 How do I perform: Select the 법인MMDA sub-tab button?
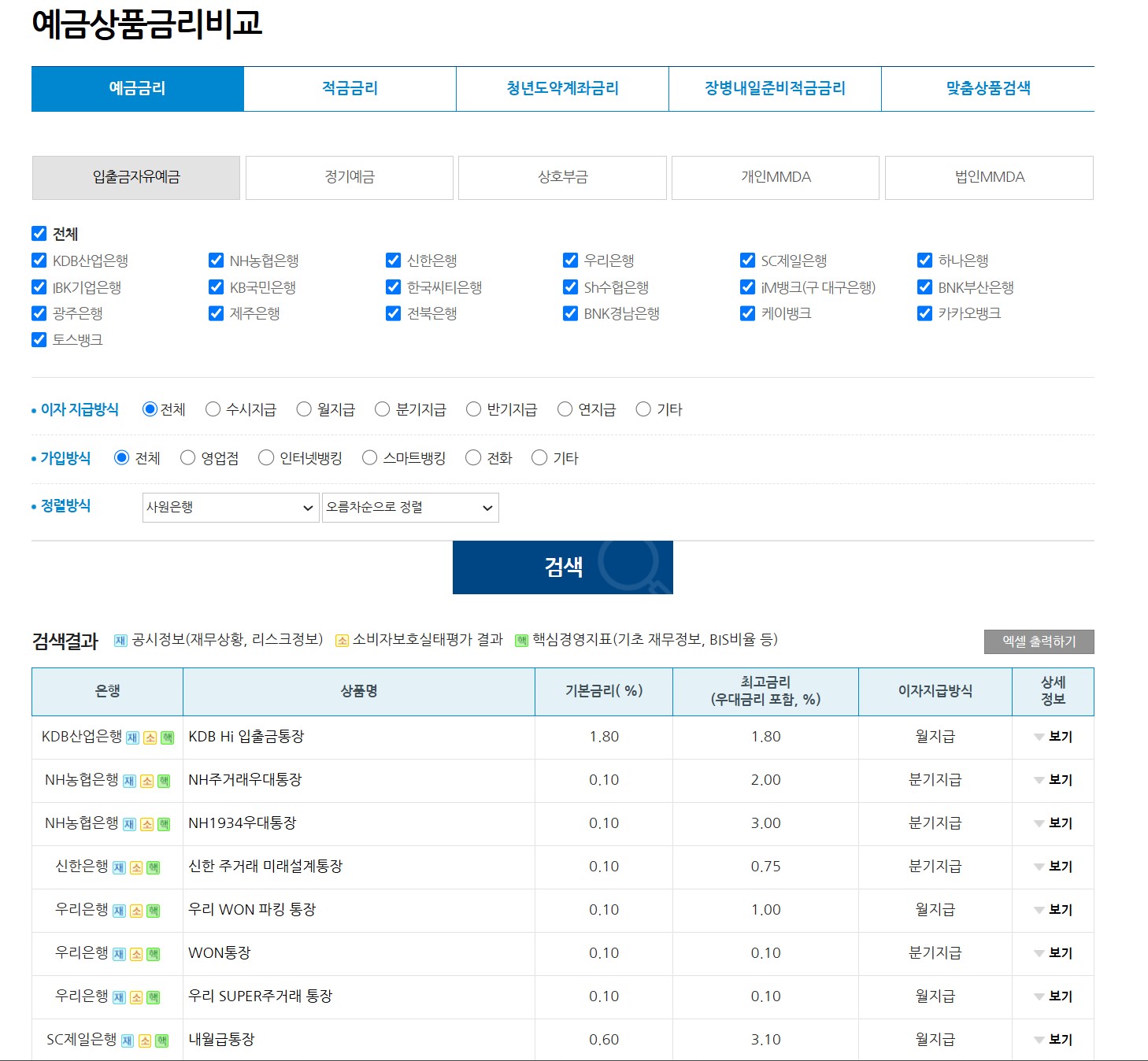(x=989, y=178)
